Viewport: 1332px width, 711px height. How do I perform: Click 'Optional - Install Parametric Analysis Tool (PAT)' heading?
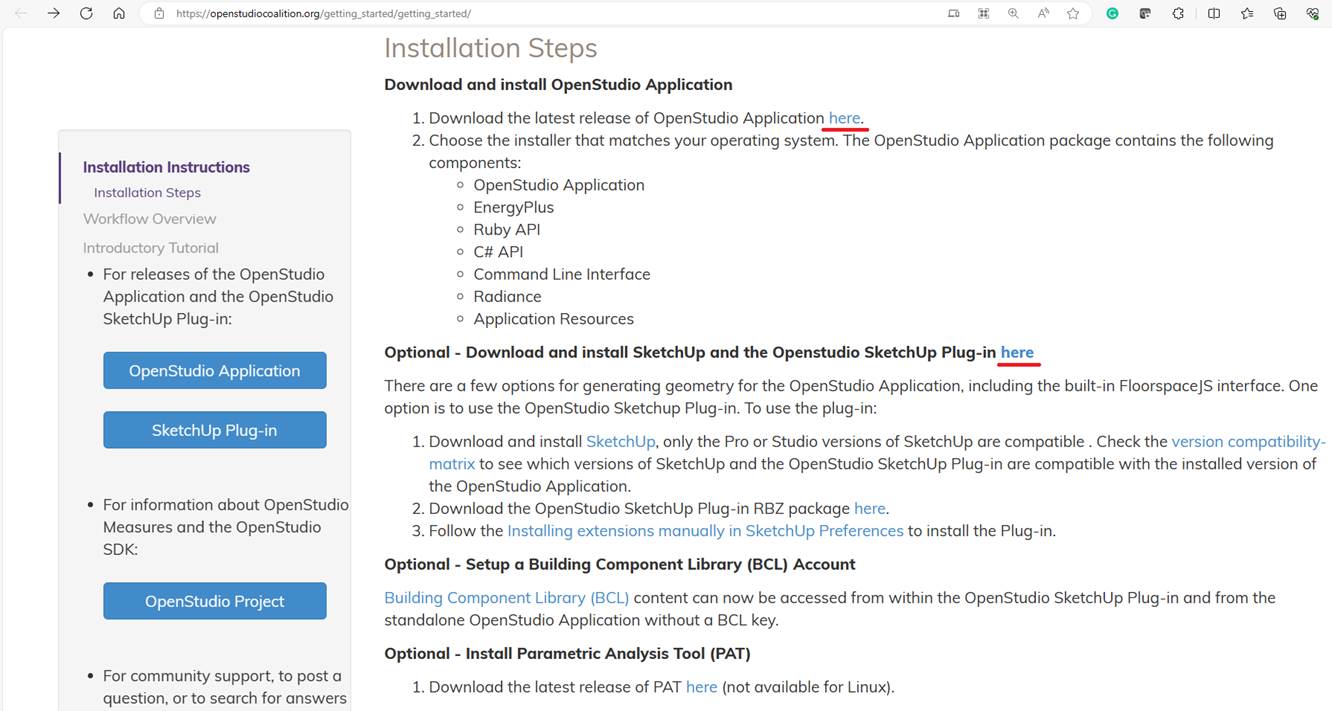[x=568, y=654]
